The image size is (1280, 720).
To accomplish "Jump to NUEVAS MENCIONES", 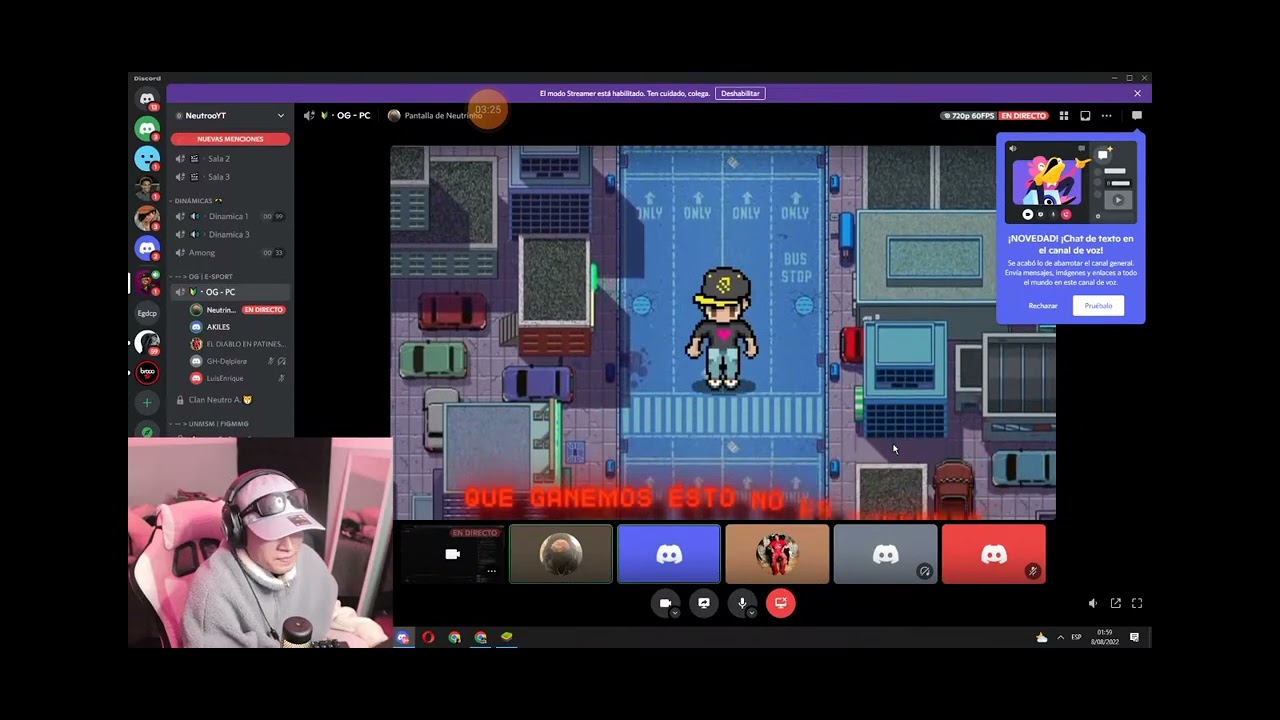I will (x=230, y=139).
